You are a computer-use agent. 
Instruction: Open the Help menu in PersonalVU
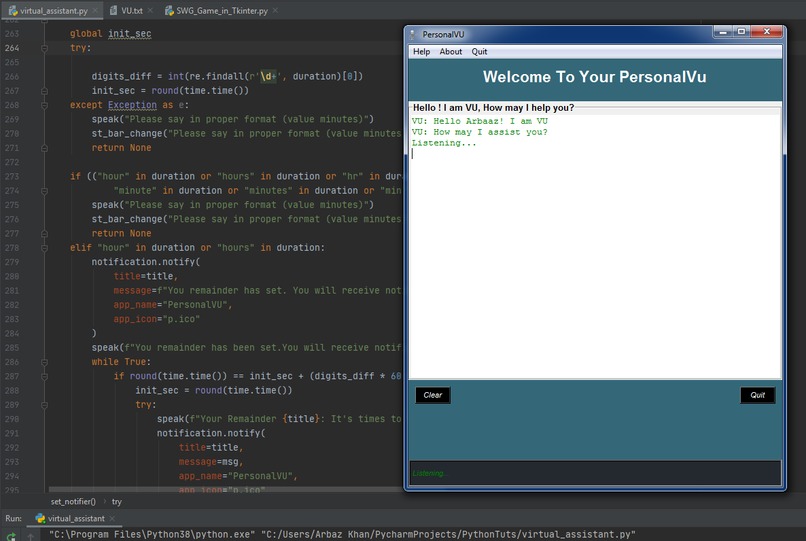(x=421, y=51)
